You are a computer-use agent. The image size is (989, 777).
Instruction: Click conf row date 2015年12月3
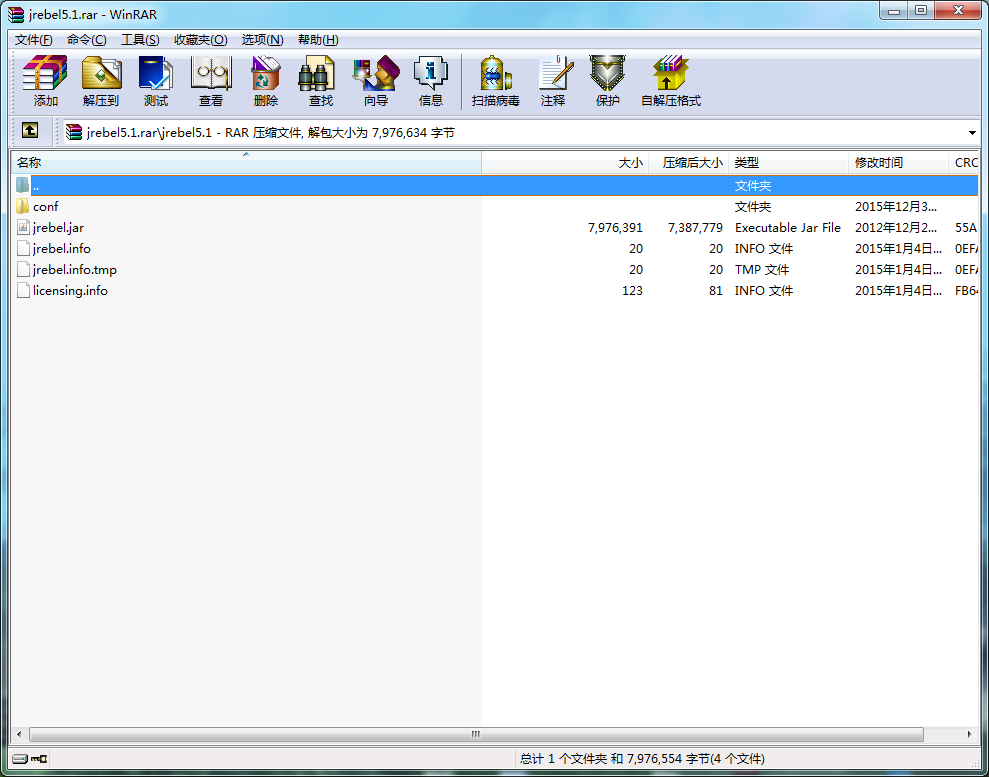tap(896, 206)
